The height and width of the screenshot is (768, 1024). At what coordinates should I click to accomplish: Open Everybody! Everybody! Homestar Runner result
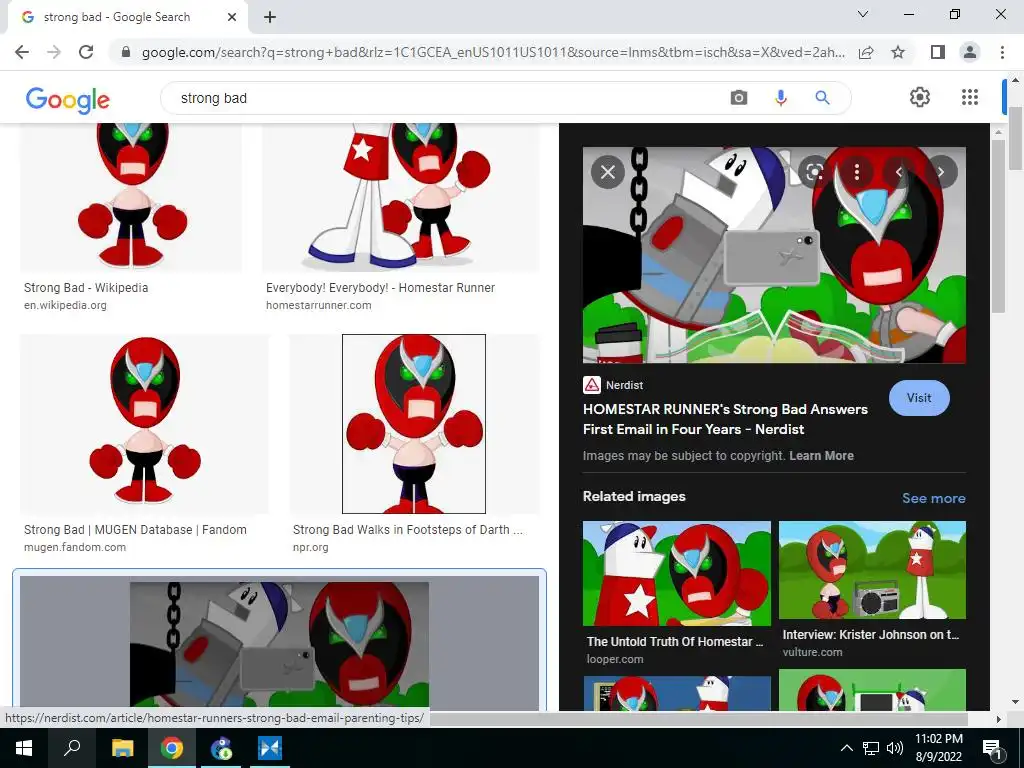click(380, 288)
